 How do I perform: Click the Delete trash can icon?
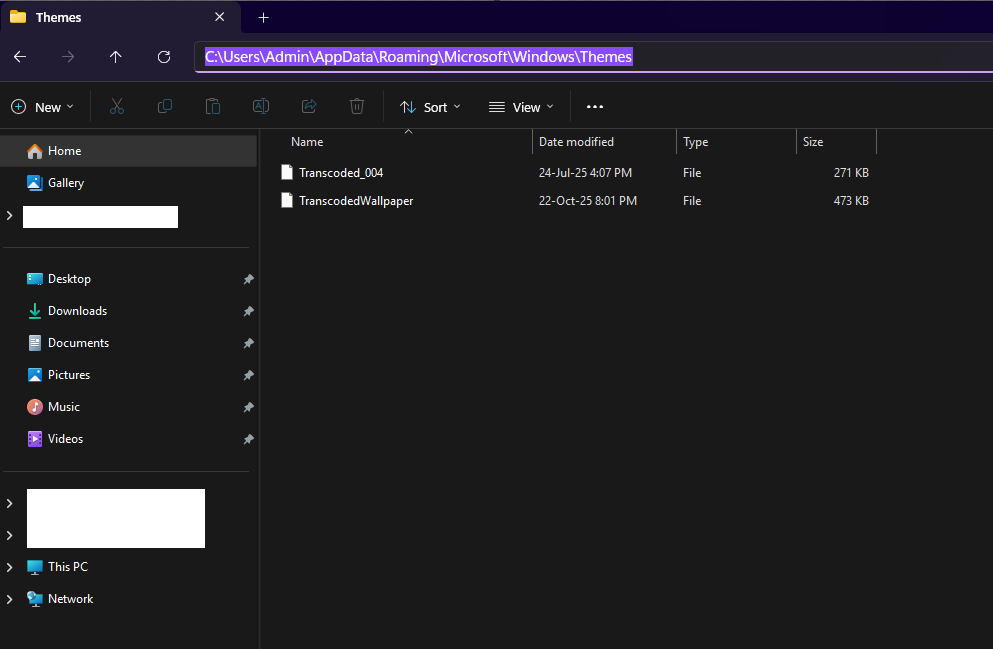[357, 106]
